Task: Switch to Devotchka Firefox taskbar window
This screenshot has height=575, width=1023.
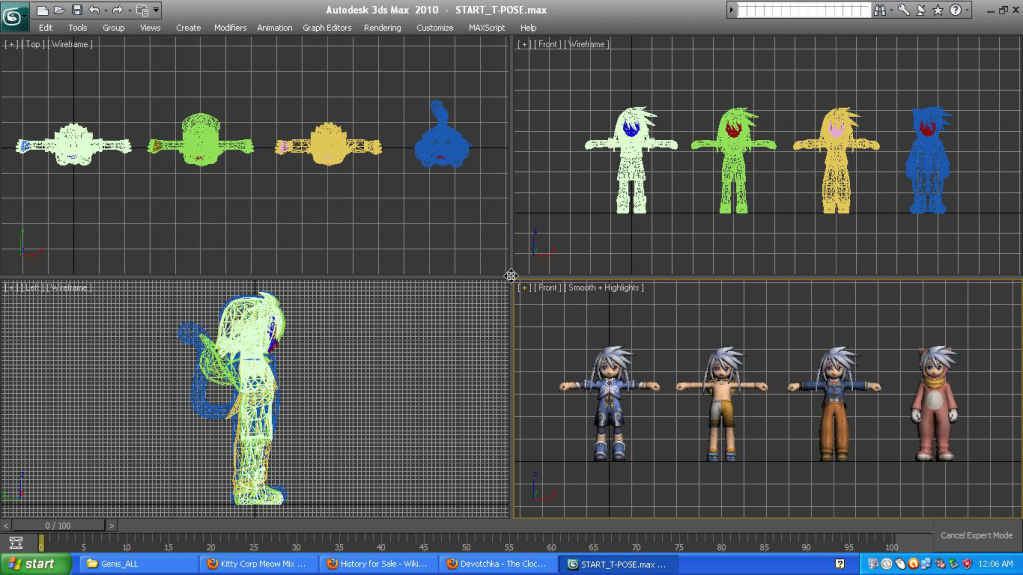Action: [x=499, y=564]
